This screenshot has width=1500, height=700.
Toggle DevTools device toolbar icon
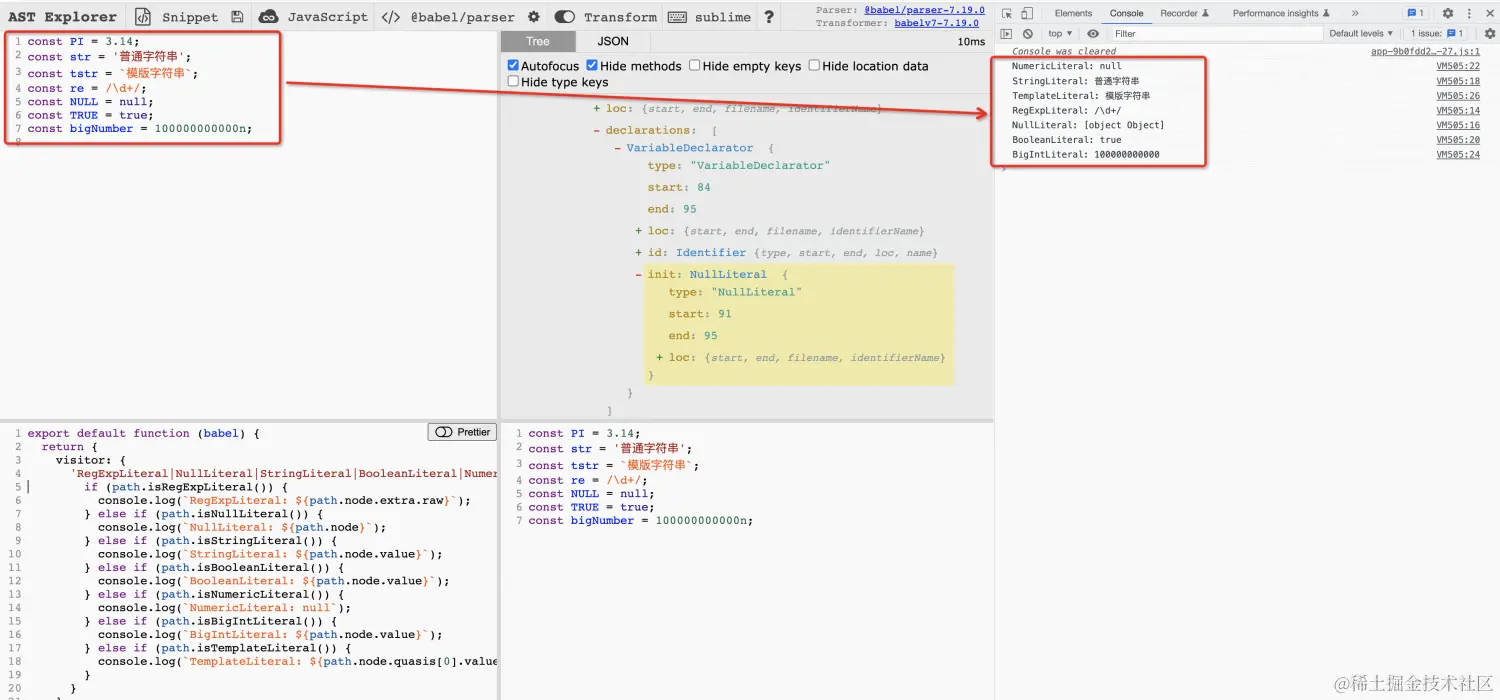[1029, 13]
